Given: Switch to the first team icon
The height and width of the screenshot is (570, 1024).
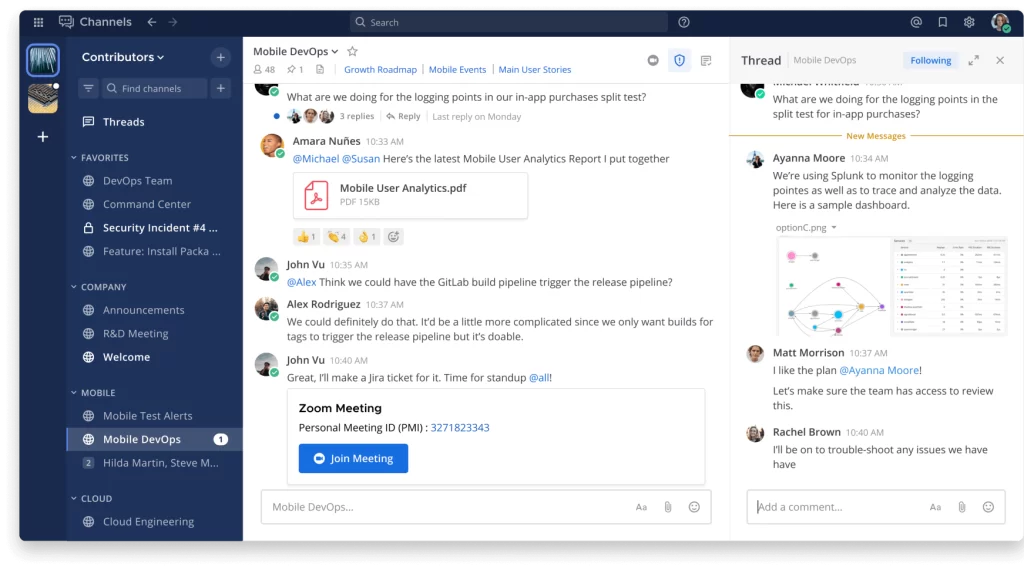Looking at the screenshot, I should click(43, 60).
